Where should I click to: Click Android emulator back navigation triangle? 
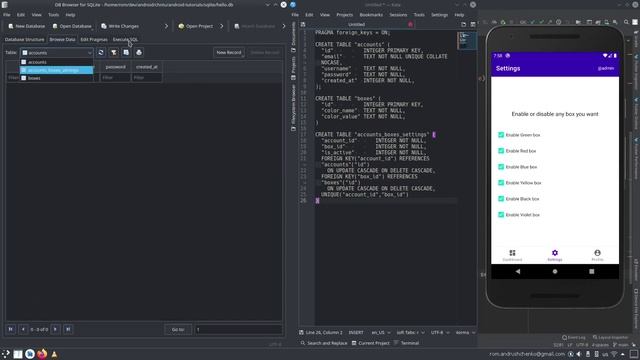[518, 271]
